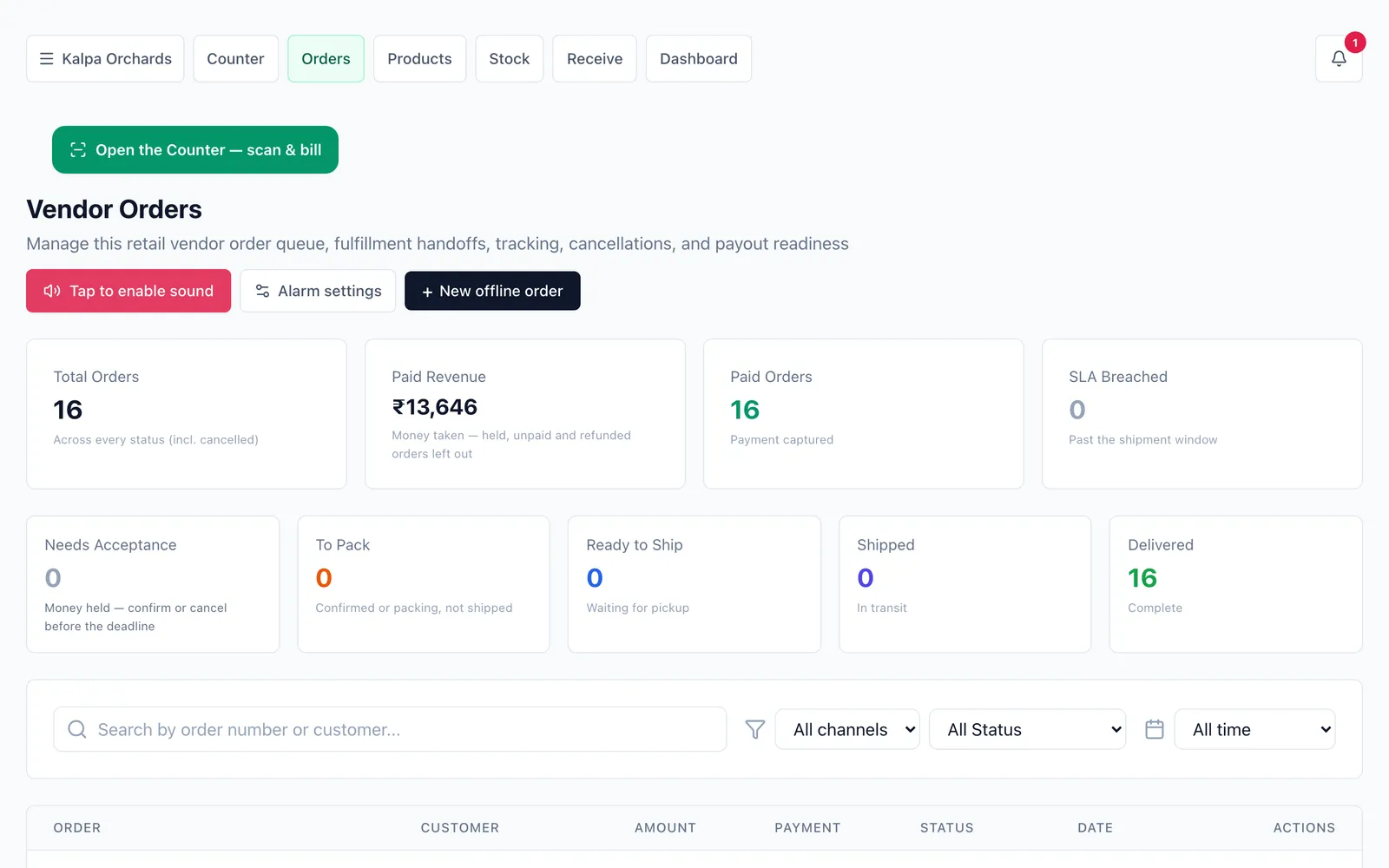
Task: Create a New offline order
Action: pyautogui.click(x=492, y=291)
